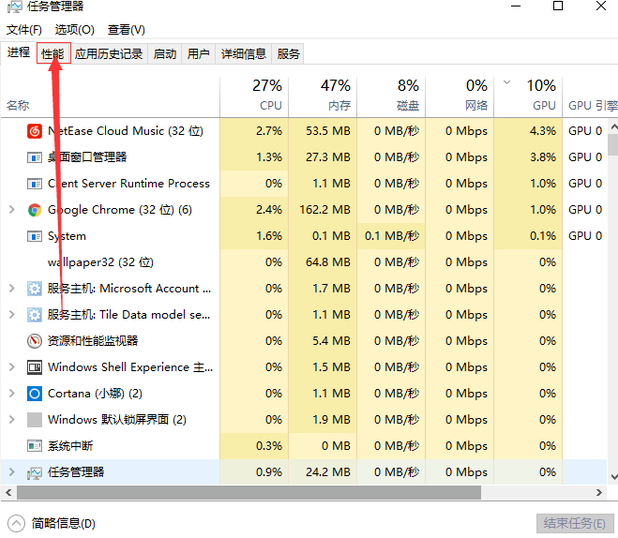The height and width of the screenshot is (538, 618).
Task: Open the 文件(F) menu
Action: pos(24,30)
